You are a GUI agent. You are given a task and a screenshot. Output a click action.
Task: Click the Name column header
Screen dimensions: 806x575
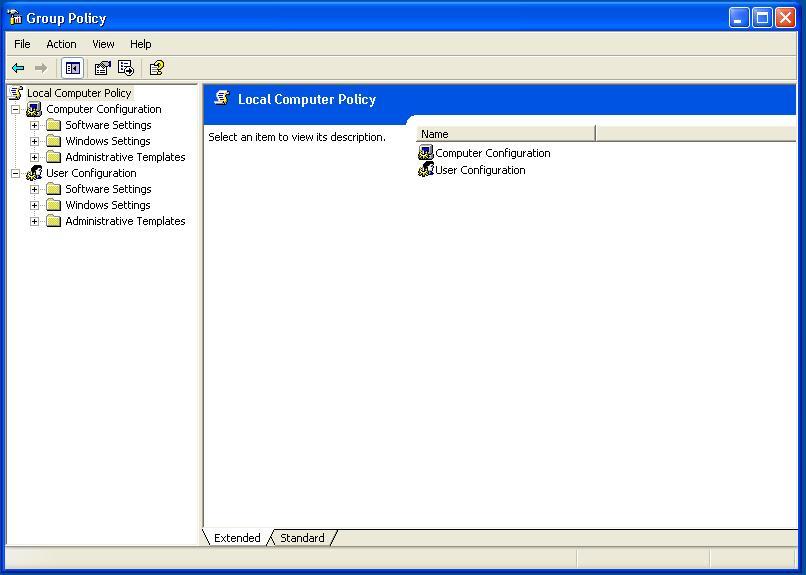(x=505, y=134)
